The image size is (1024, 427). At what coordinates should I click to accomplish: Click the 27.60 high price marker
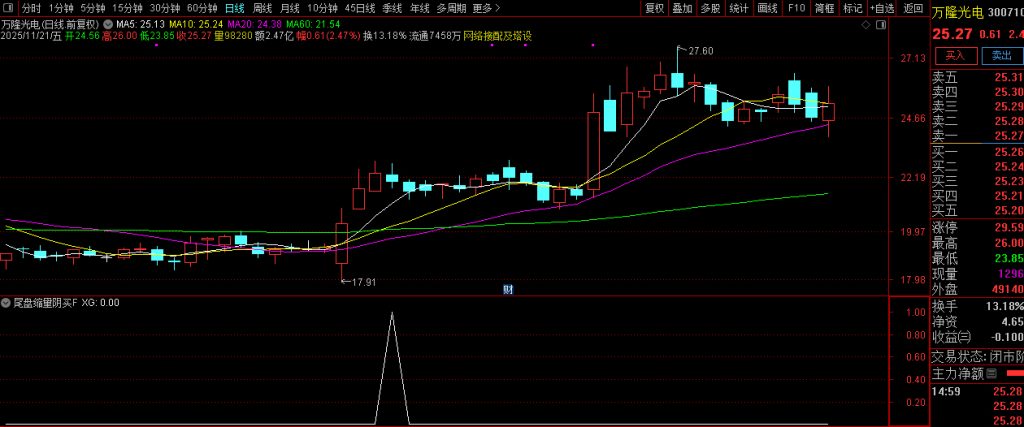tap(700, 50)
